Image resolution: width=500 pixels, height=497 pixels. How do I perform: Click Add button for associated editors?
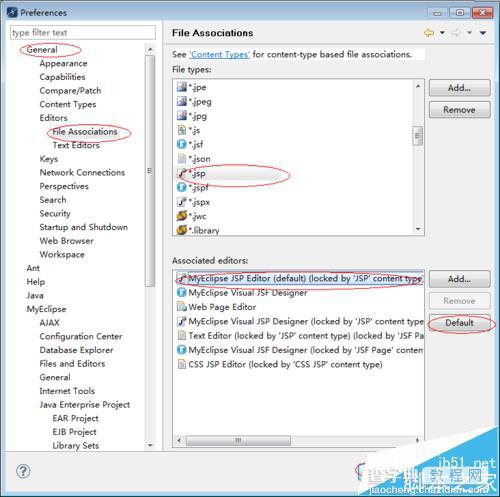point(460,279)
